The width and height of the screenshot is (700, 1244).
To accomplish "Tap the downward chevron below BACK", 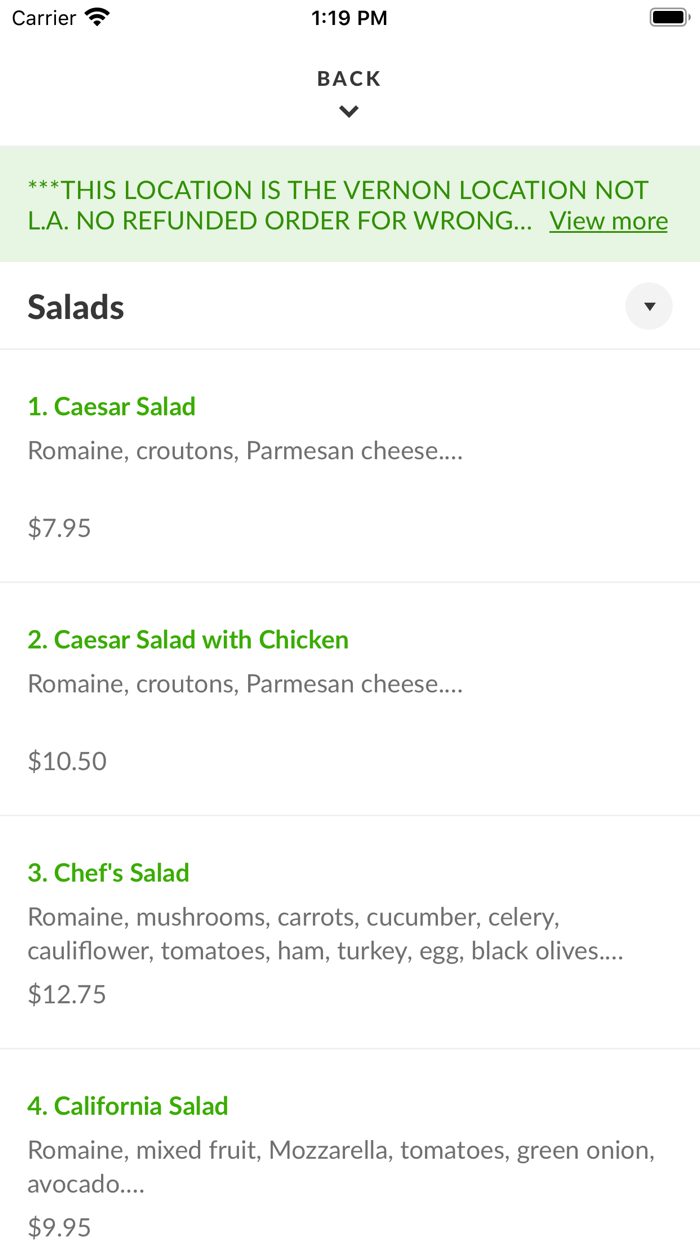I will click(349, 112).
